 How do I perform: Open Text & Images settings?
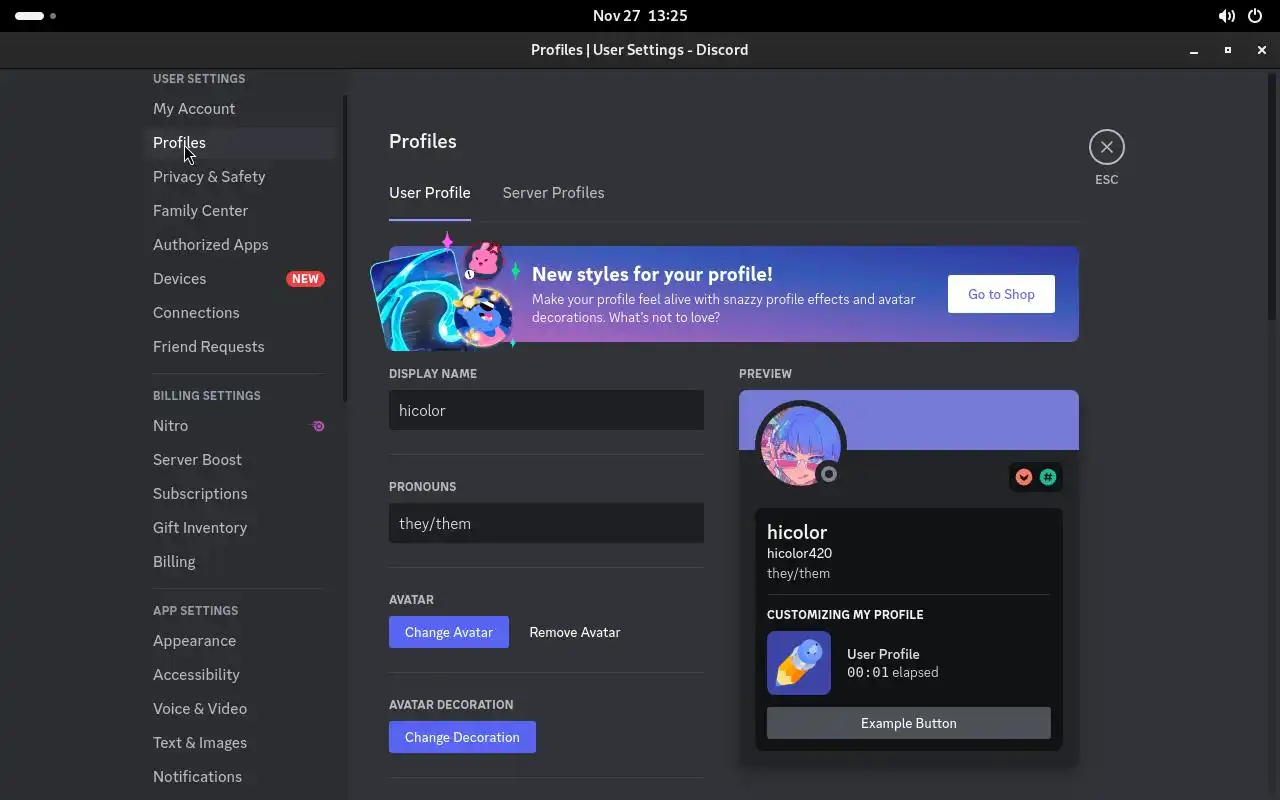(238, 743)
